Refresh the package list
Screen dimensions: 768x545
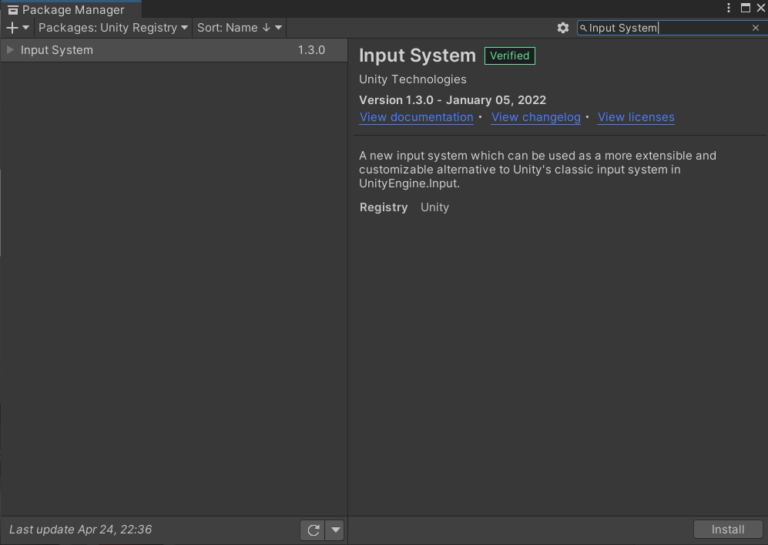click(313, 530)
